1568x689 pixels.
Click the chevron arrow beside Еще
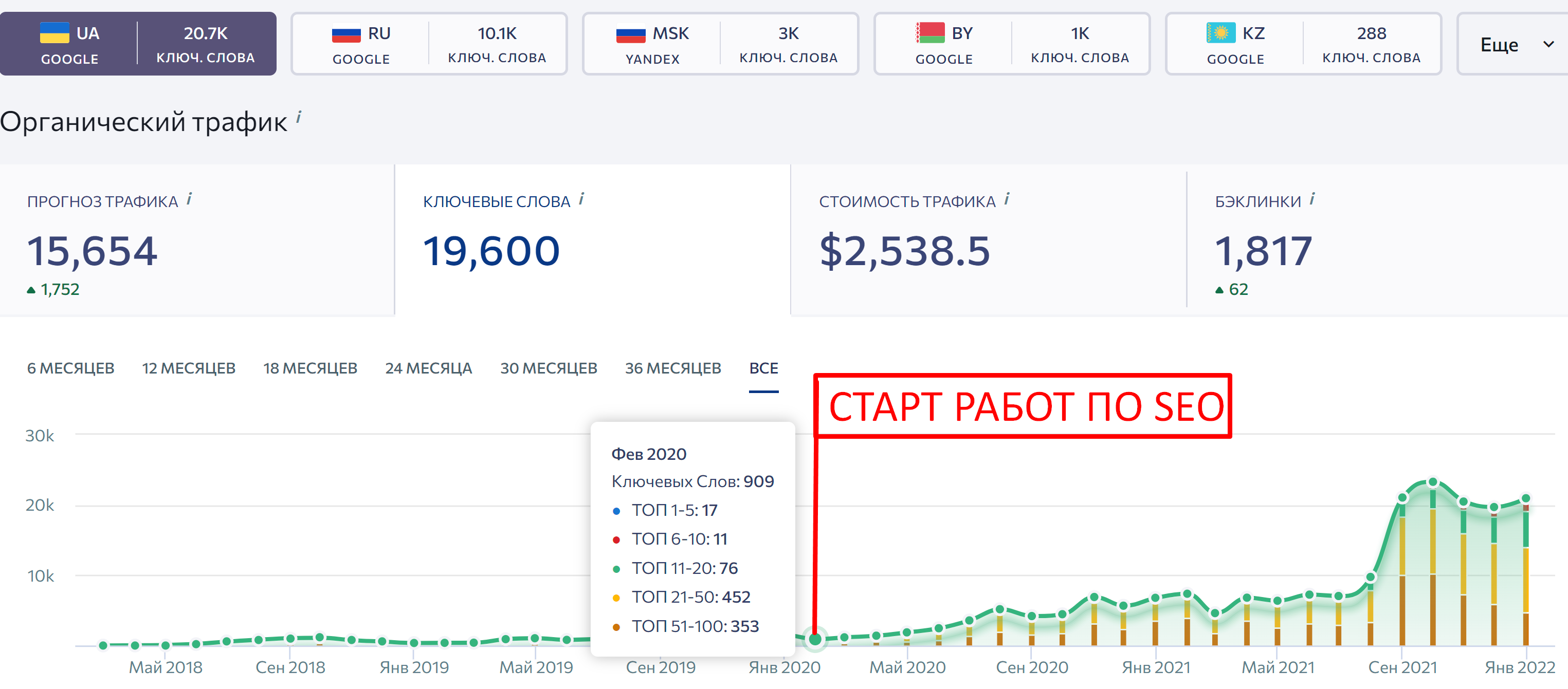click(1548, 44)
